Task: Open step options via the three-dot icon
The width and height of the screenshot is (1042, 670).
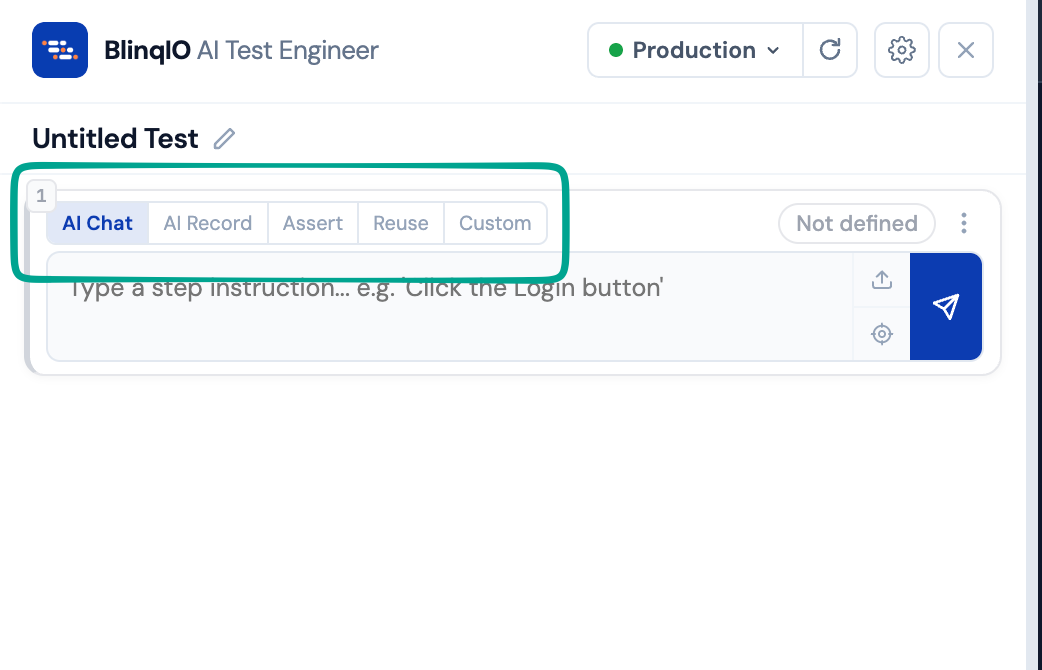Action: pyautogui.click(x=963, y=223)
